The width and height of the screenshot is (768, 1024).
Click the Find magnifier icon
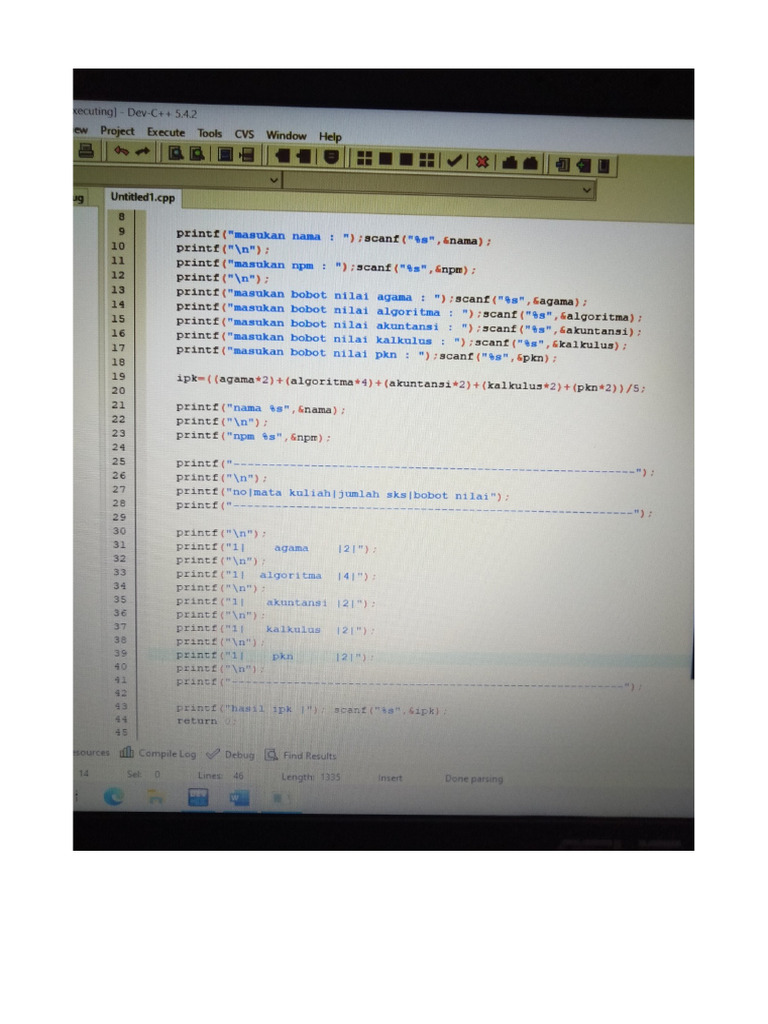(175, 153)
